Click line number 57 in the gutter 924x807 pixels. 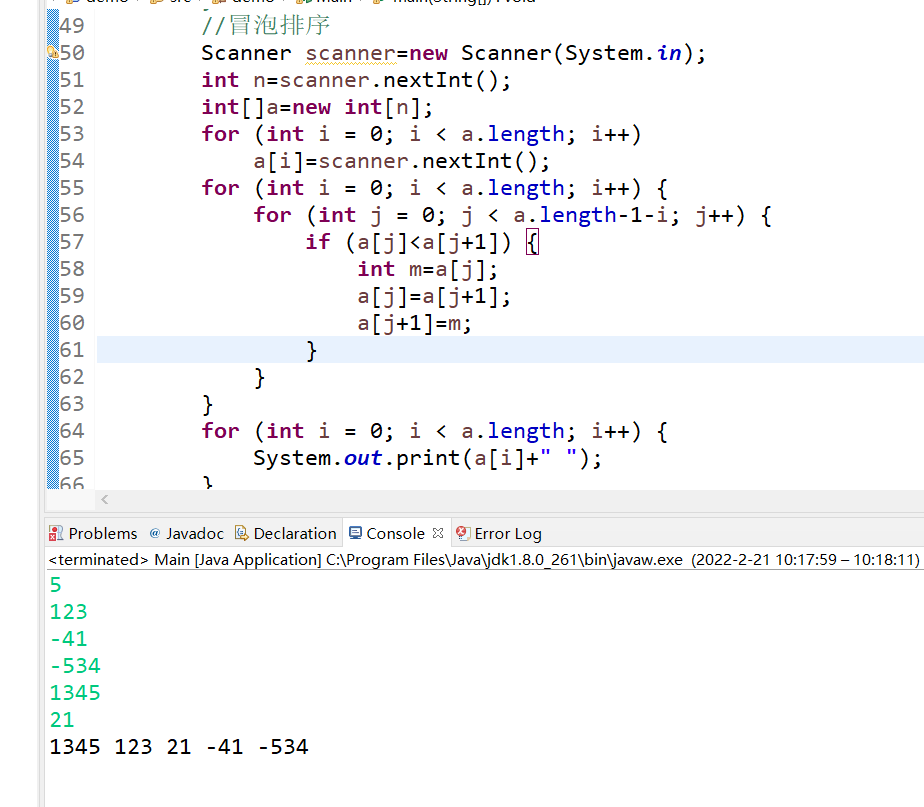72,242
